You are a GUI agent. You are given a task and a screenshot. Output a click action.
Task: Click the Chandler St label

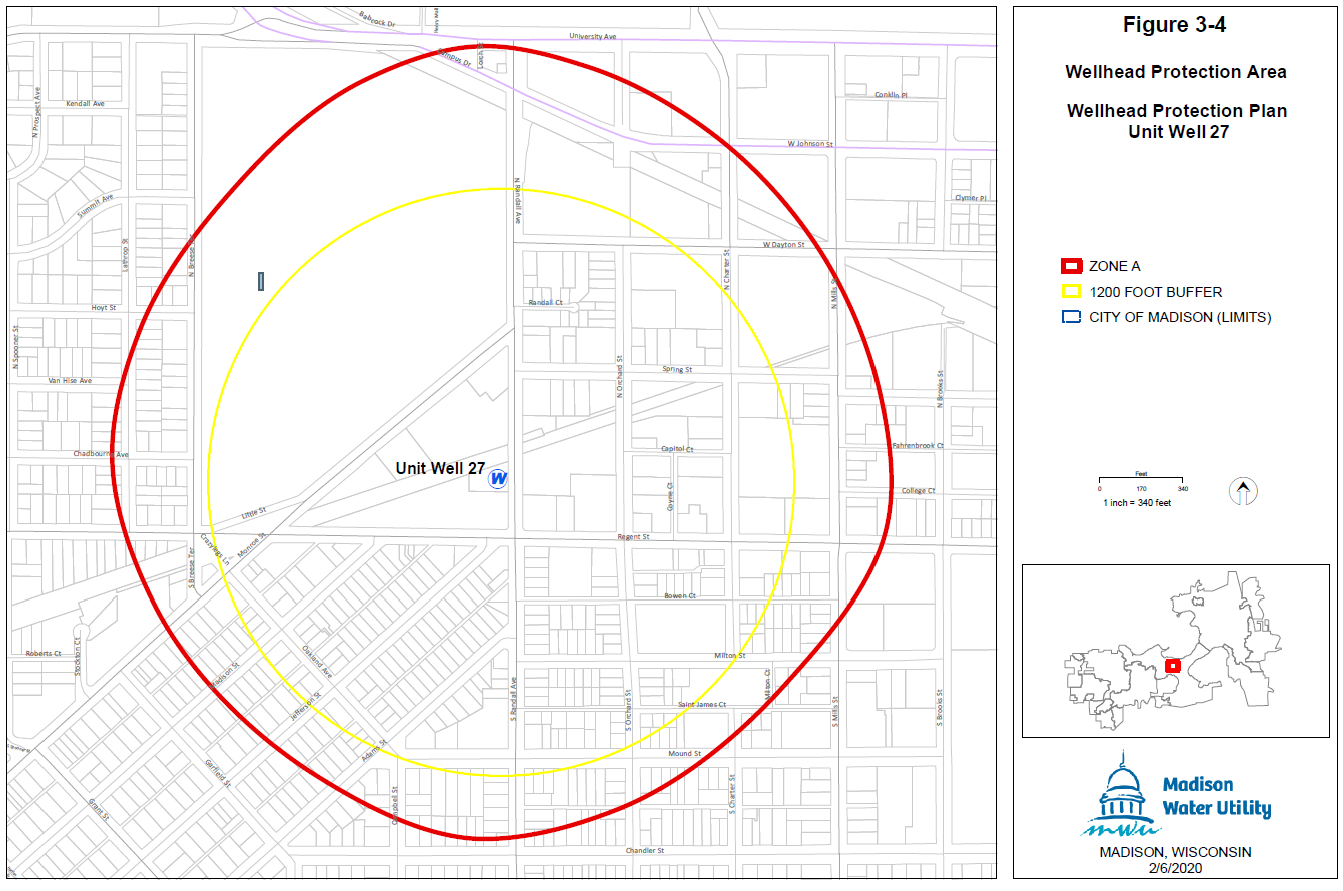(644, 851)
